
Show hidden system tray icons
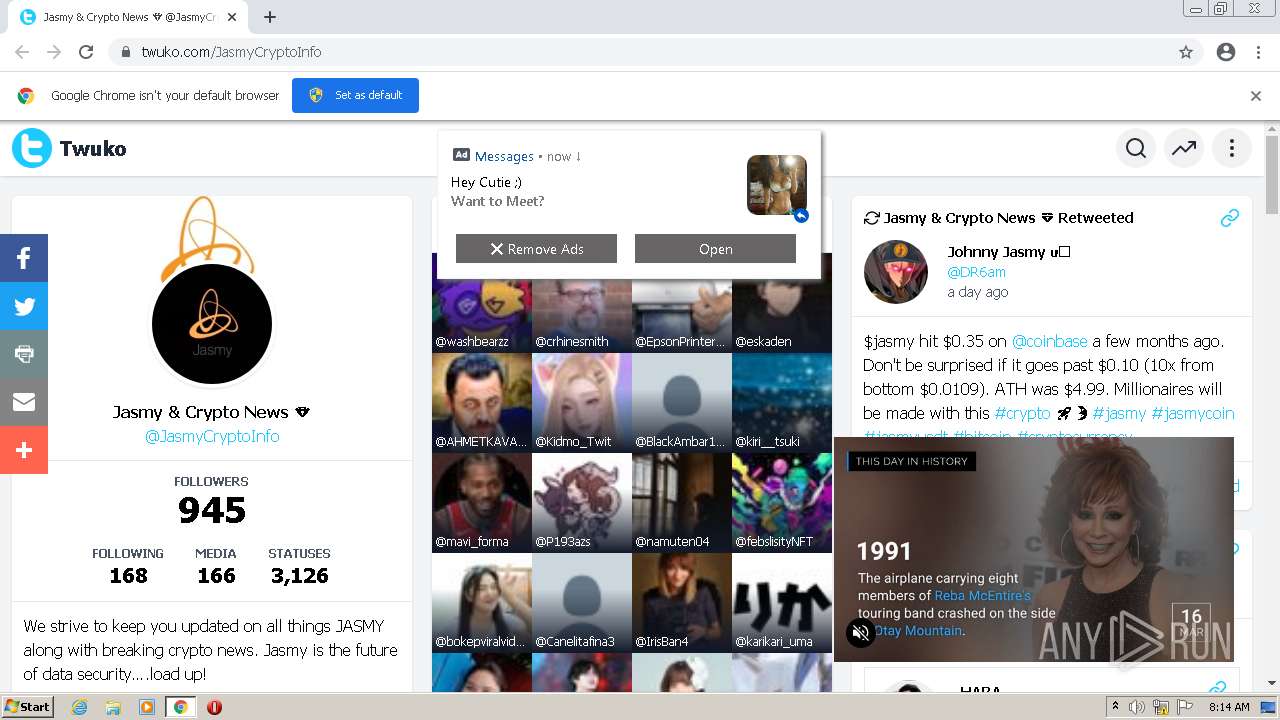click(x=1115, y=707)
